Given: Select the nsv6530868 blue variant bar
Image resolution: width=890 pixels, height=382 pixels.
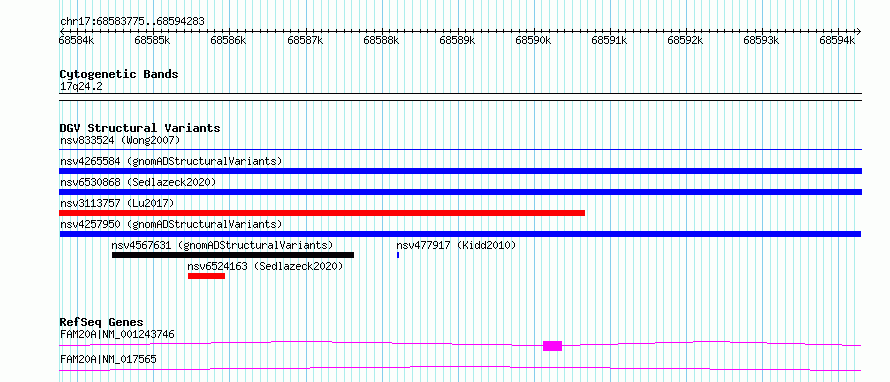Looking at the screenshot, I should pos(460,192).
